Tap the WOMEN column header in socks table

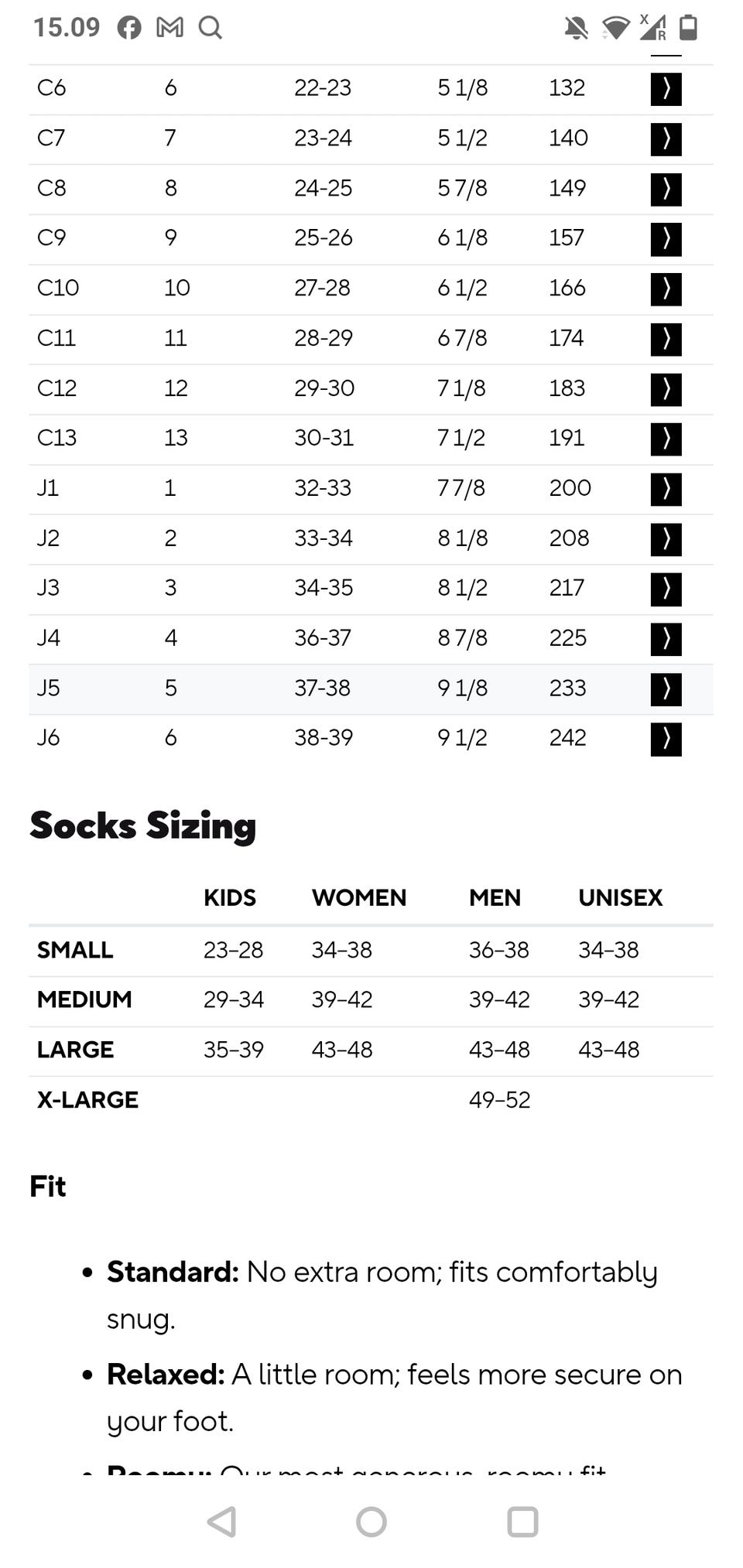[x=359, y=897]
